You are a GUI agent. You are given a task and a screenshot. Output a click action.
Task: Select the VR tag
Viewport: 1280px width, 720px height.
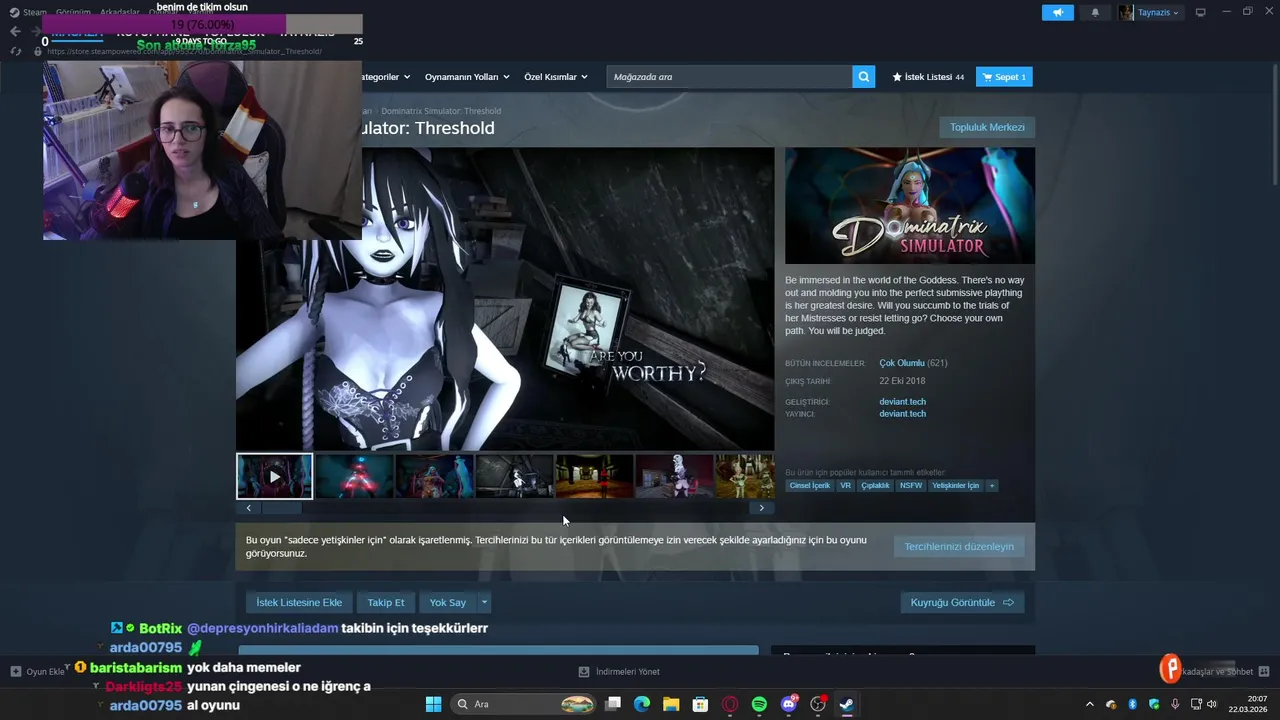click(x=845, y=486)
